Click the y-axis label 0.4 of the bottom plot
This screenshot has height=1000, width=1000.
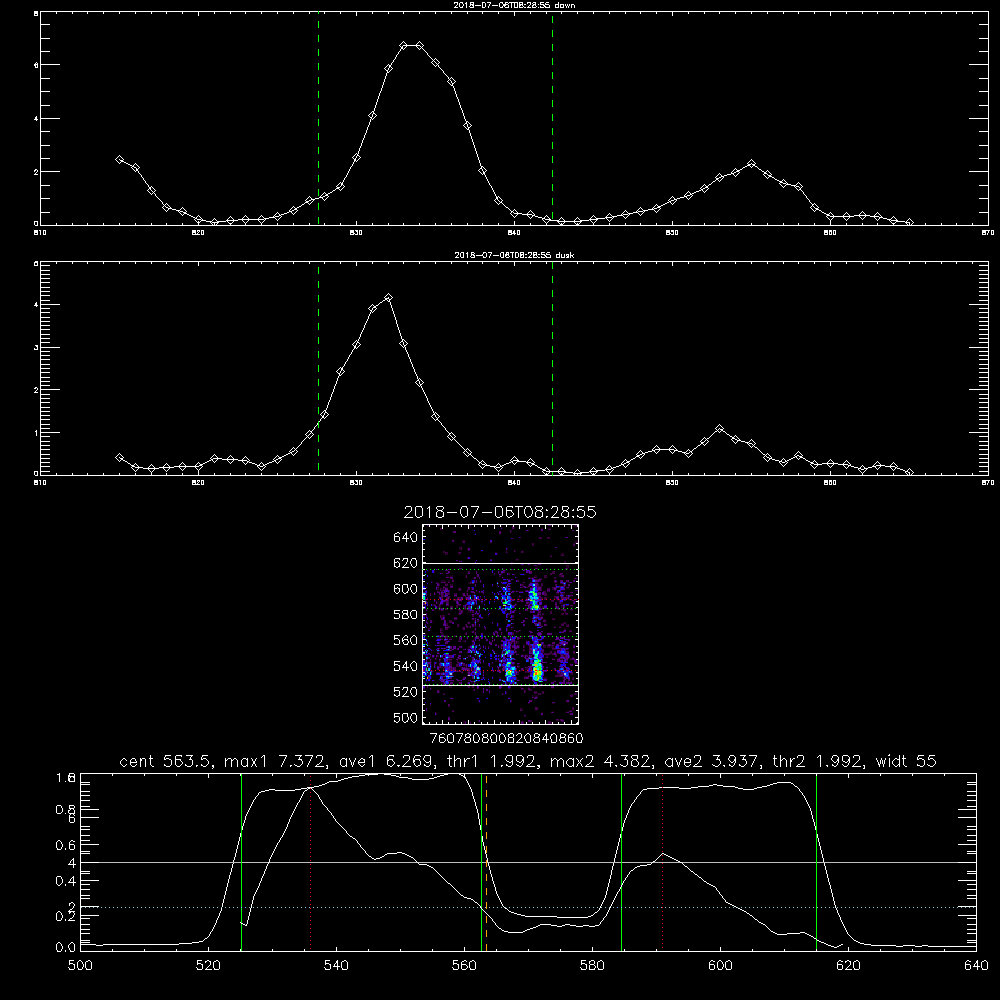click(x=66, y=881)
